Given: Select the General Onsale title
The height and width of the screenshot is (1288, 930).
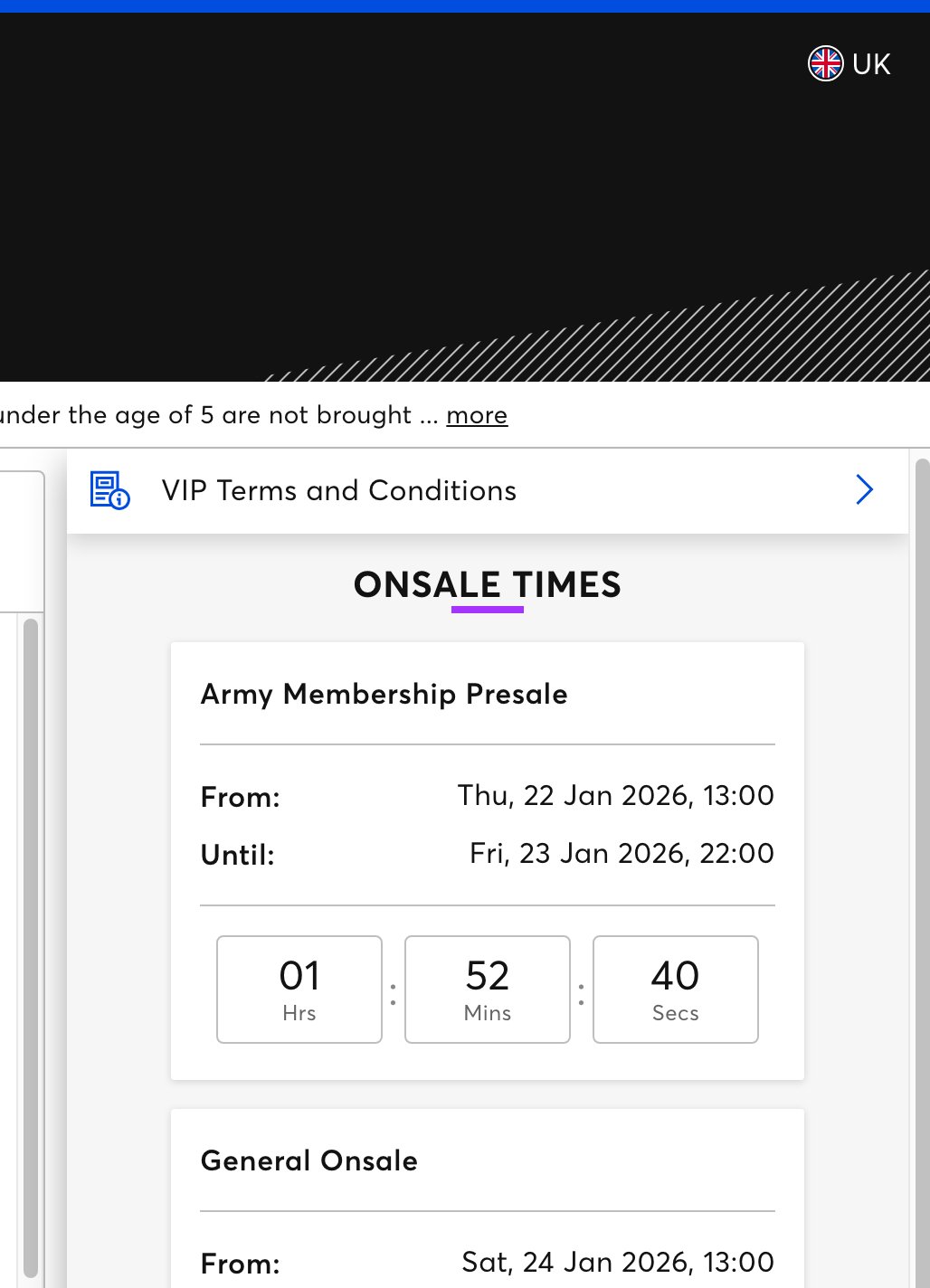Looking at the screenshot, I should (309, 1160).
